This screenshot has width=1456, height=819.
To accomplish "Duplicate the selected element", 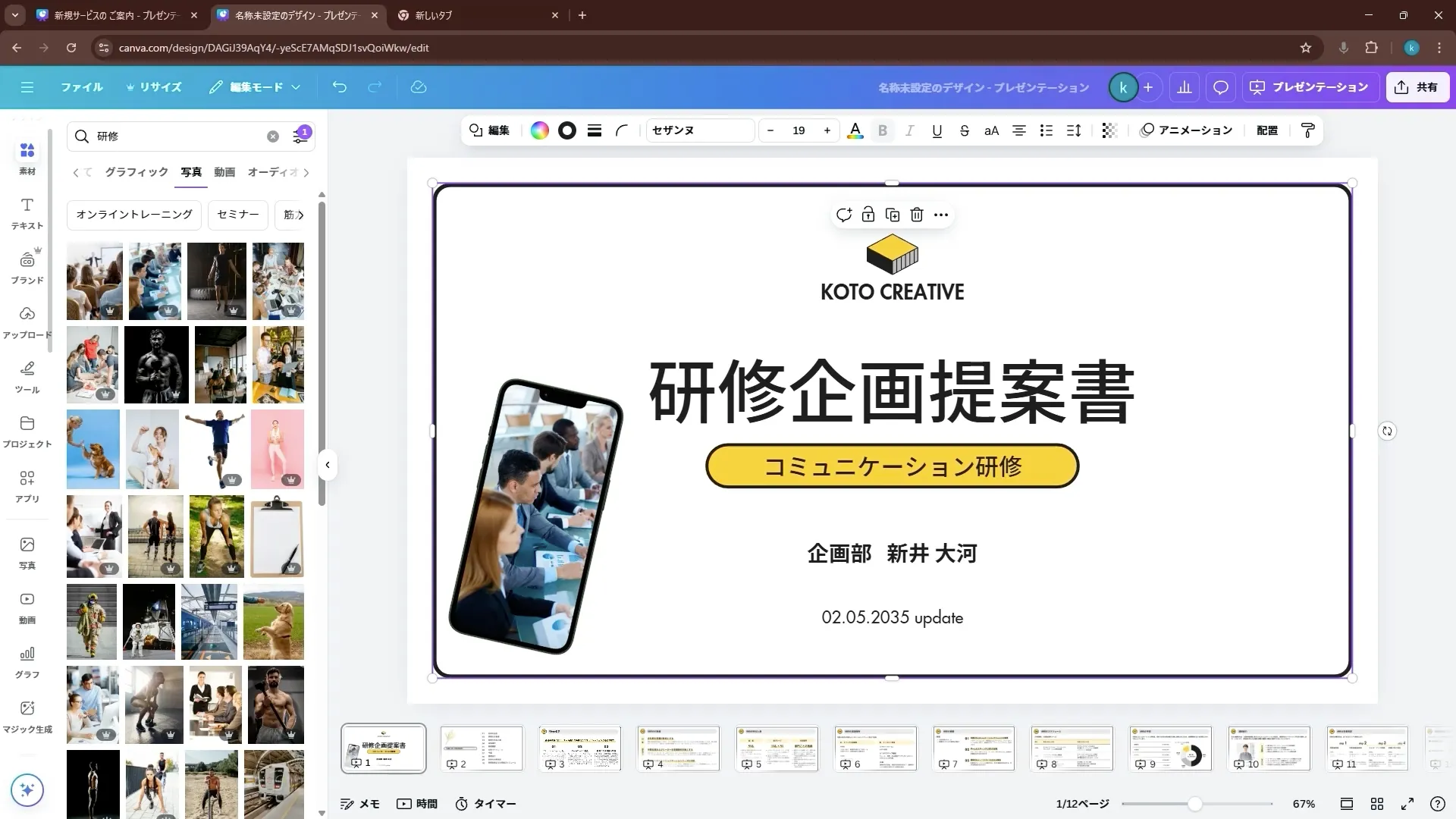I will (x=893, y=215).
